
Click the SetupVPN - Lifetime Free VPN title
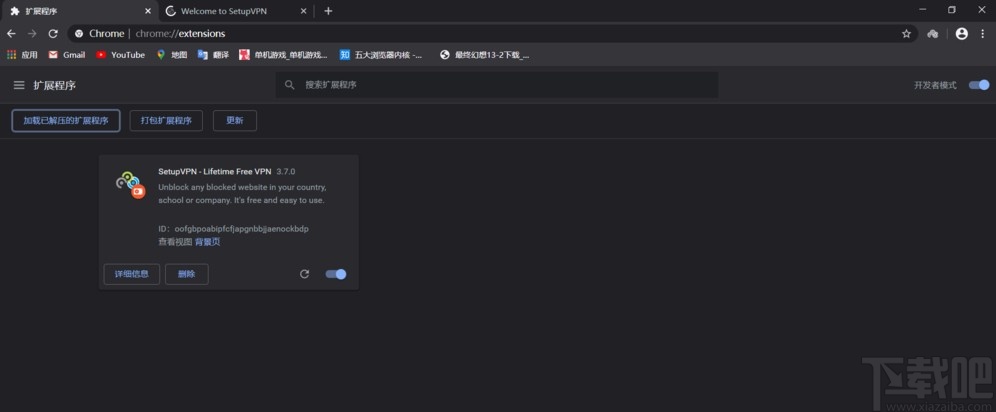coord(215,171)
